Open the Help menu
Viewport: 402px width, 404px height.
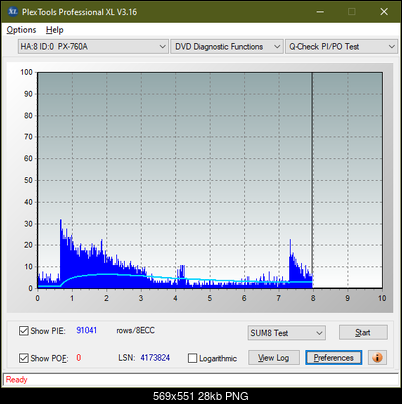(x=55, y=30)
